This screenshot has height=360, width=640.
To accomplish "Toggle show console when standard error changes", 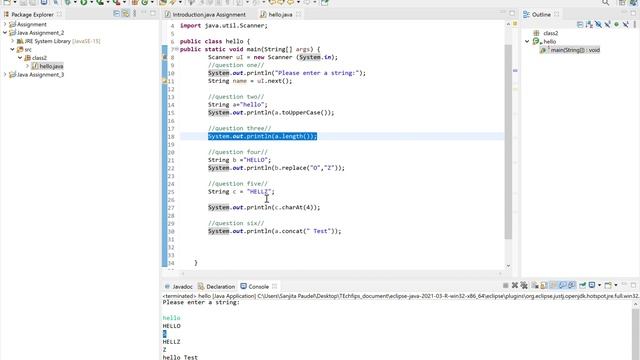I will pyautogui.click(x=572, y=285).
